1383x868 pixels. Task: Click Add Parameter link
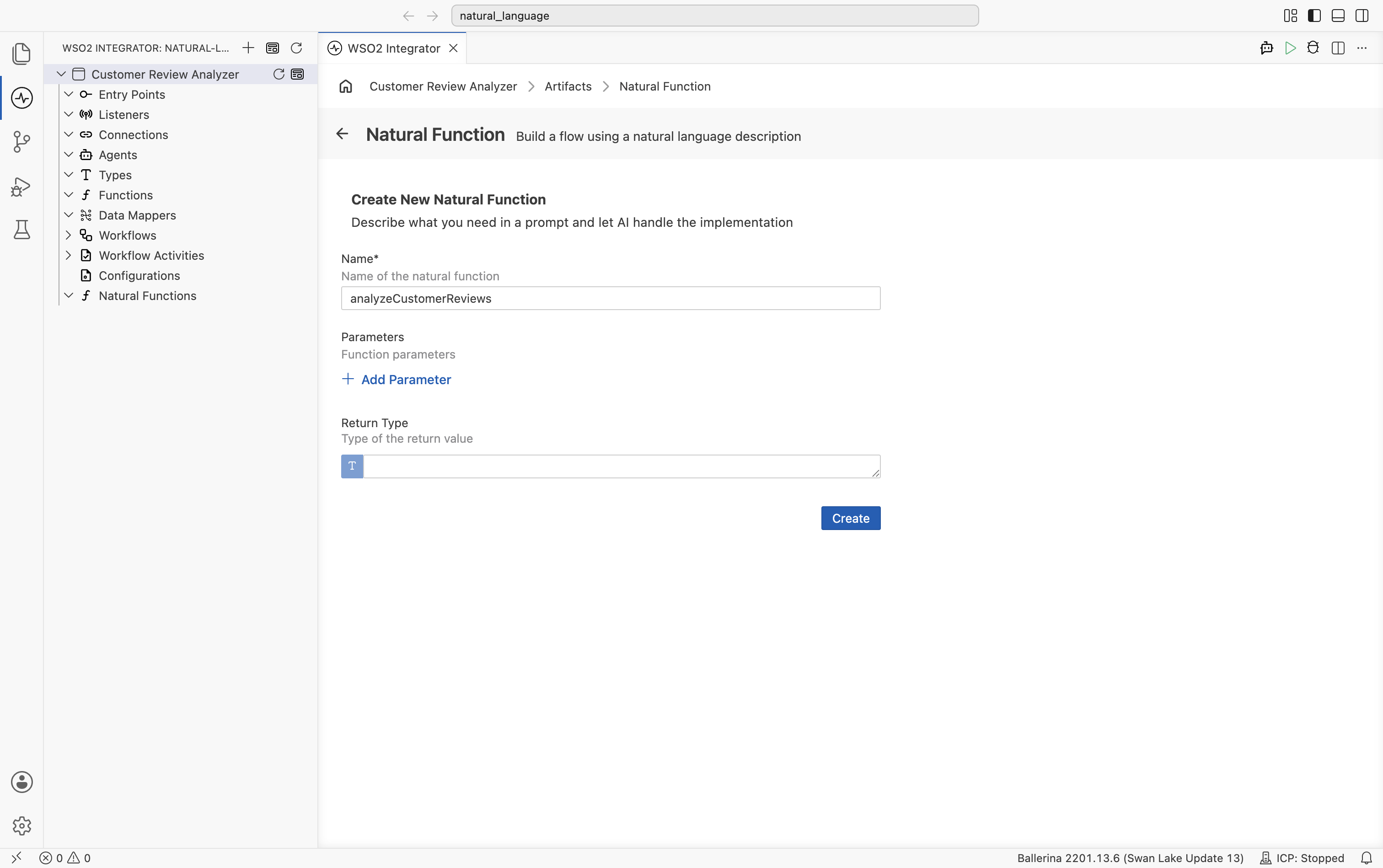tap(397, 380)
